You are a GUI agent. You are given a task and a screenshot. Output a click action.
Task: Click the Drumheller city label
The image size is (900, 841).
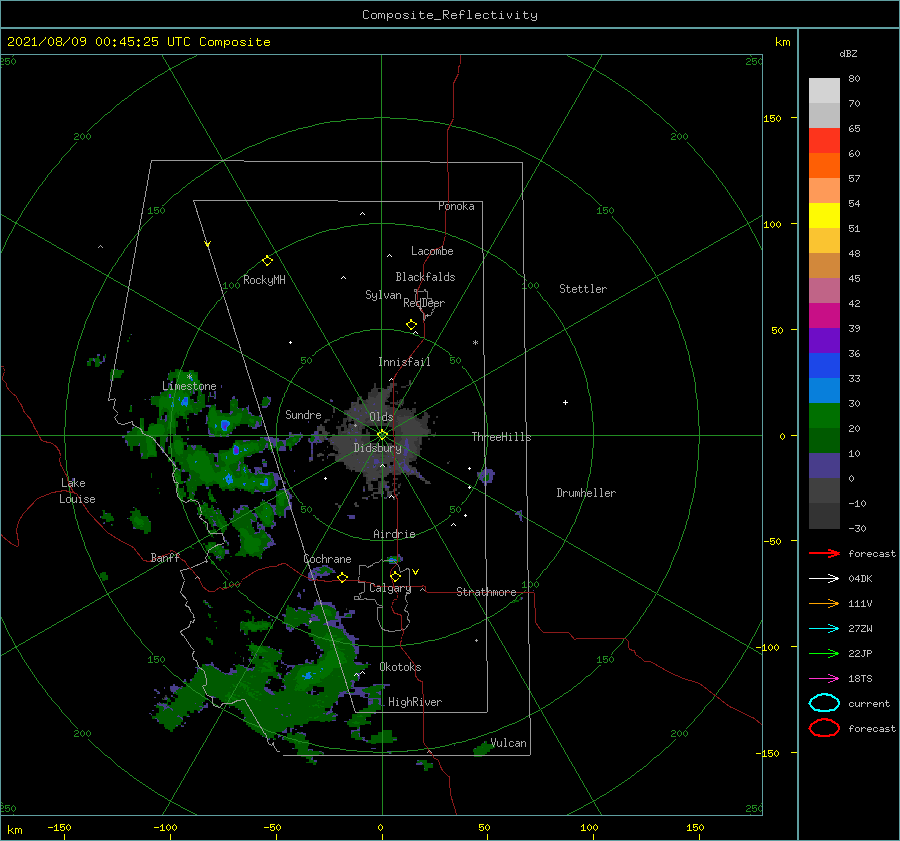(586, 493)
